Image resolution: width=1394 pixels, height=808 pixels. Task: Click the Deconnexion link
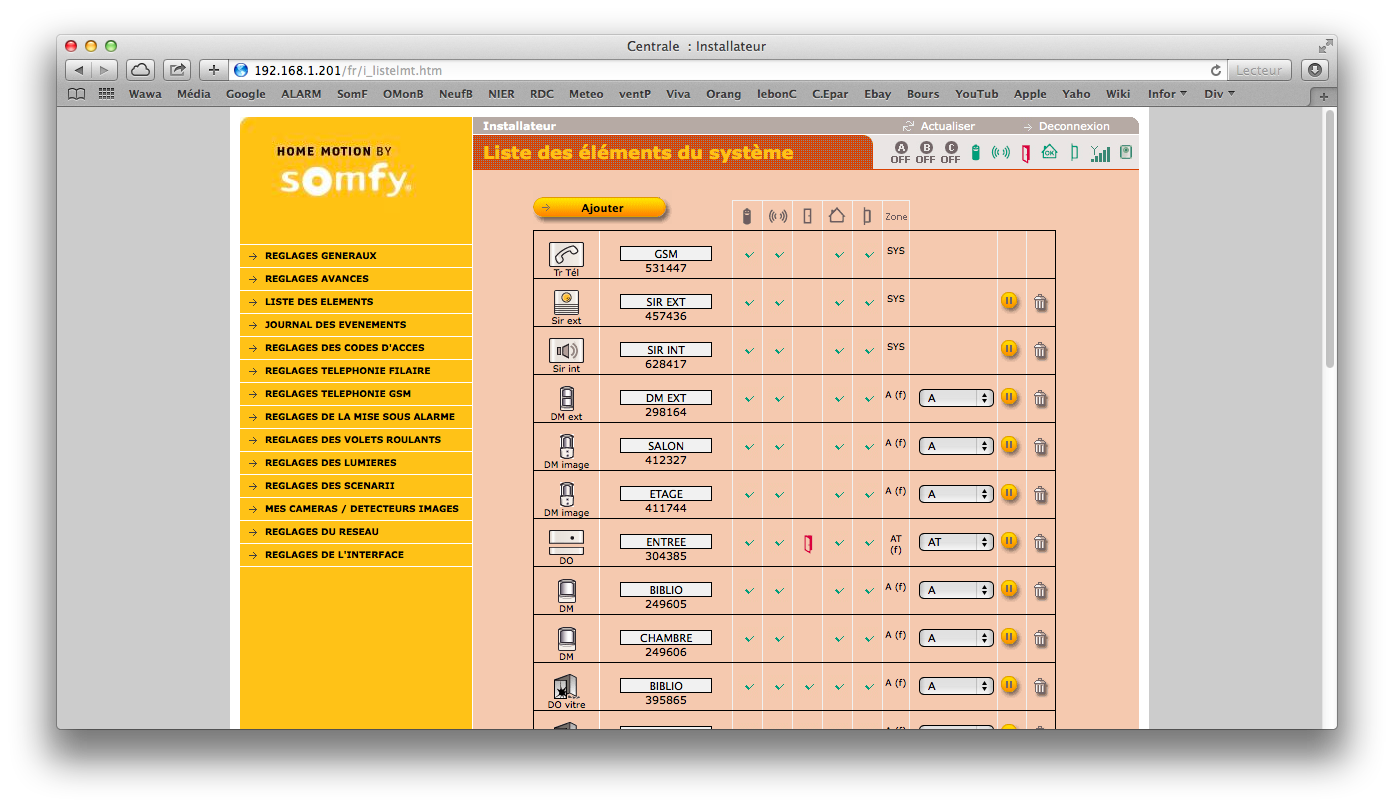(x=1073, y=126)
